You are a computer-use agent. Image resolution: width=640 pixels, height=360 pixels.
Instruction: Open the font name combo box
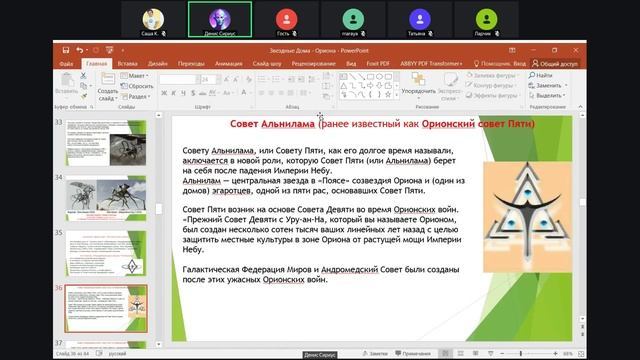pos(180,79)
